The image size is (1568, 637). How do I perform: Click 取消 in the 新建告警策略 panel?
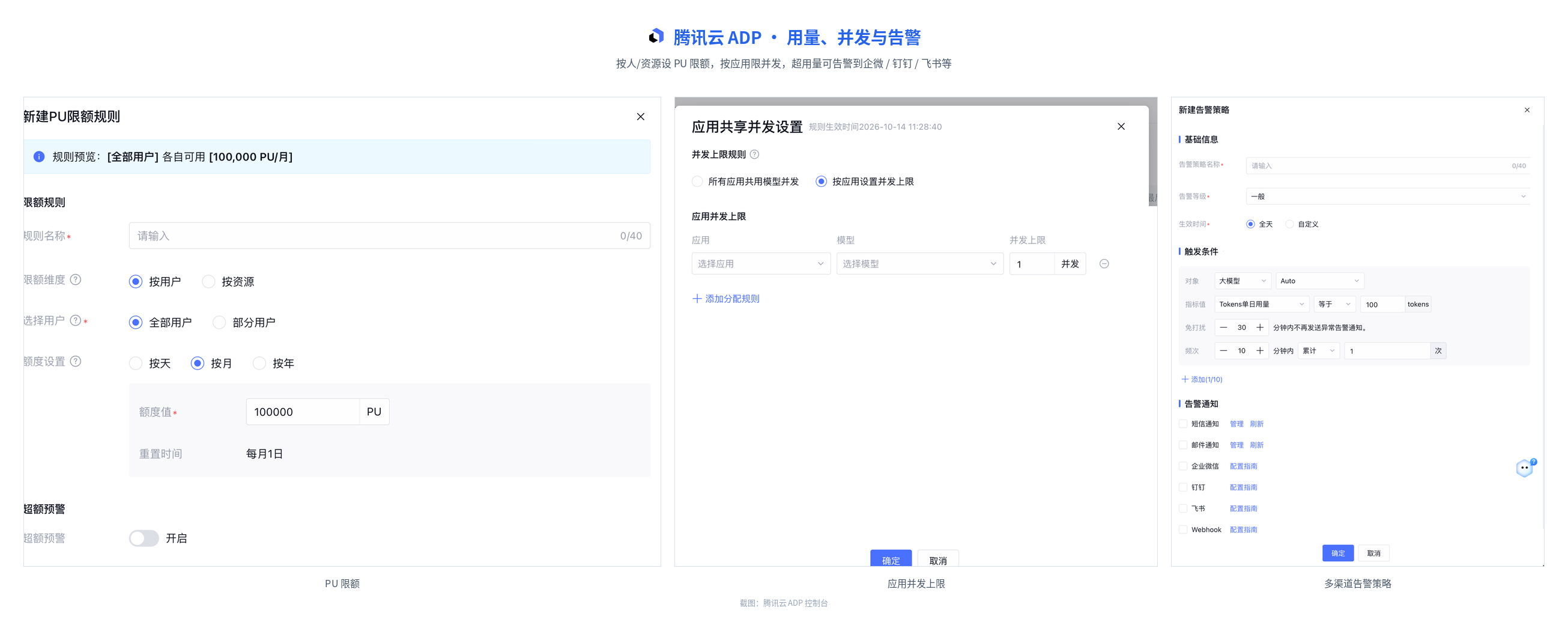coord(1373,553)
